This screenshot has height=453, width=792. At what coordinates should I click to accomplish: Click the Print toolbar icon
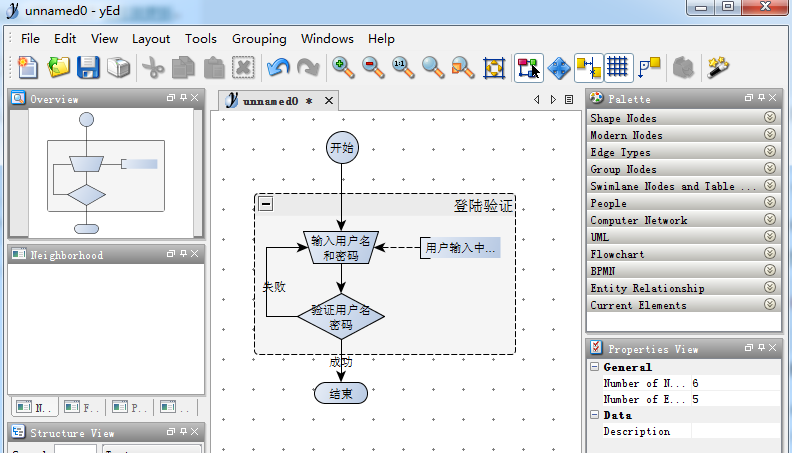[119, 68]
